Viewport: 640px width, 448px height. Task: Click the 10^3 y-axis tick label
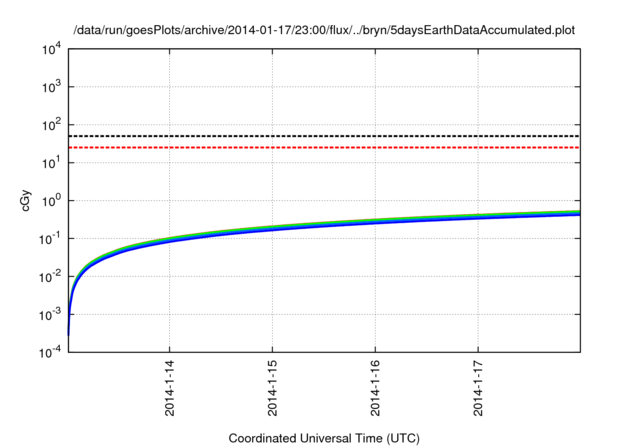[x=51, y=87]
